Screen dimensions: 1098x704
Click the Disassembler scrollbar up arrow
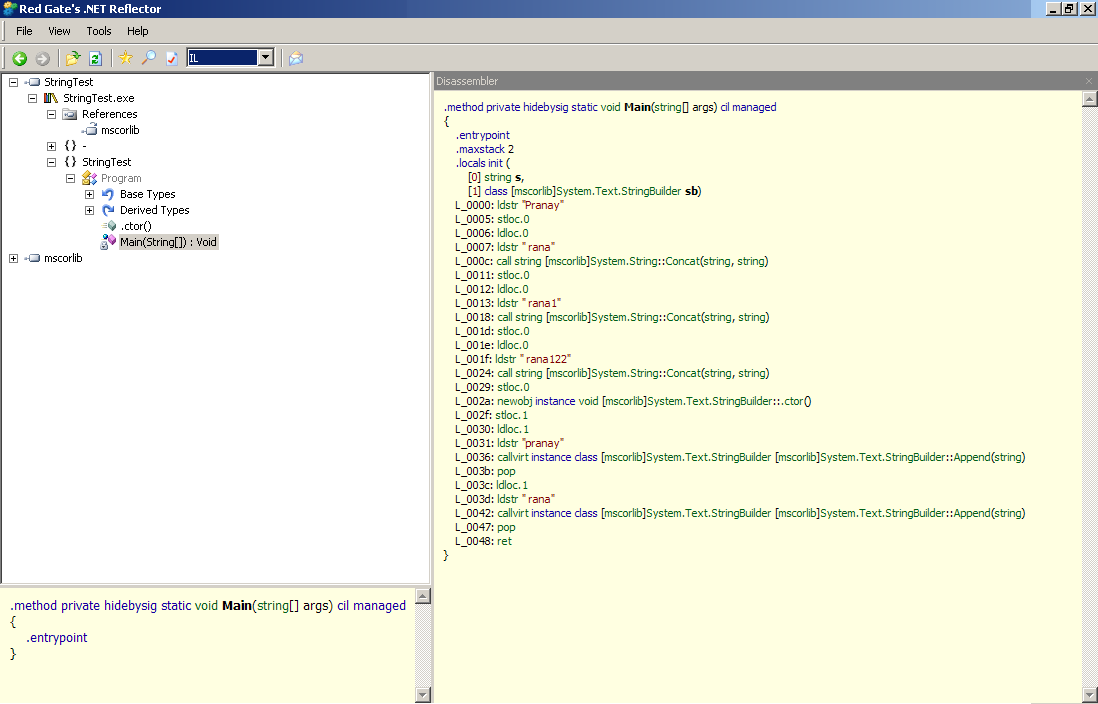(1090, 99)
